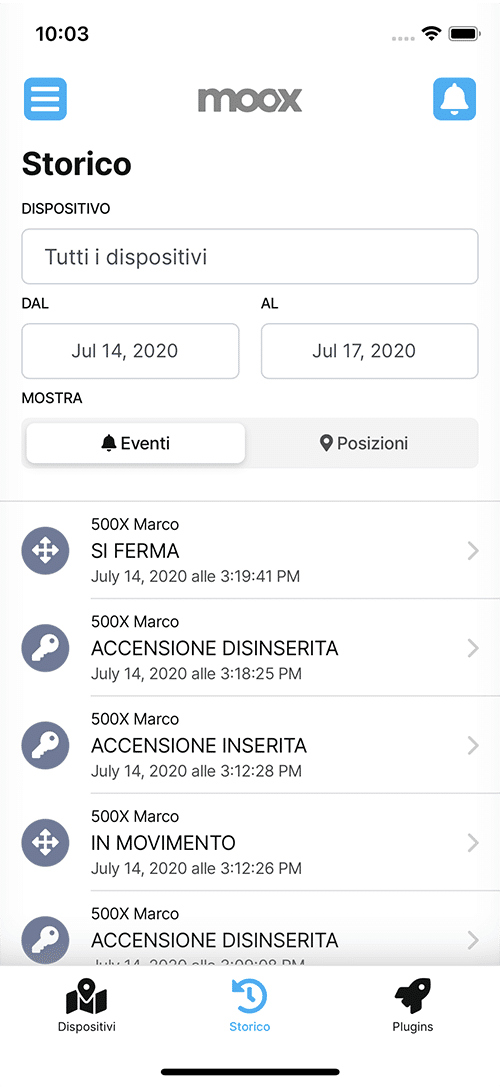Expand the ACCENSIONE INSERITA chevron
Viewport: 500px width, 1088px height.
pos(473,745)
